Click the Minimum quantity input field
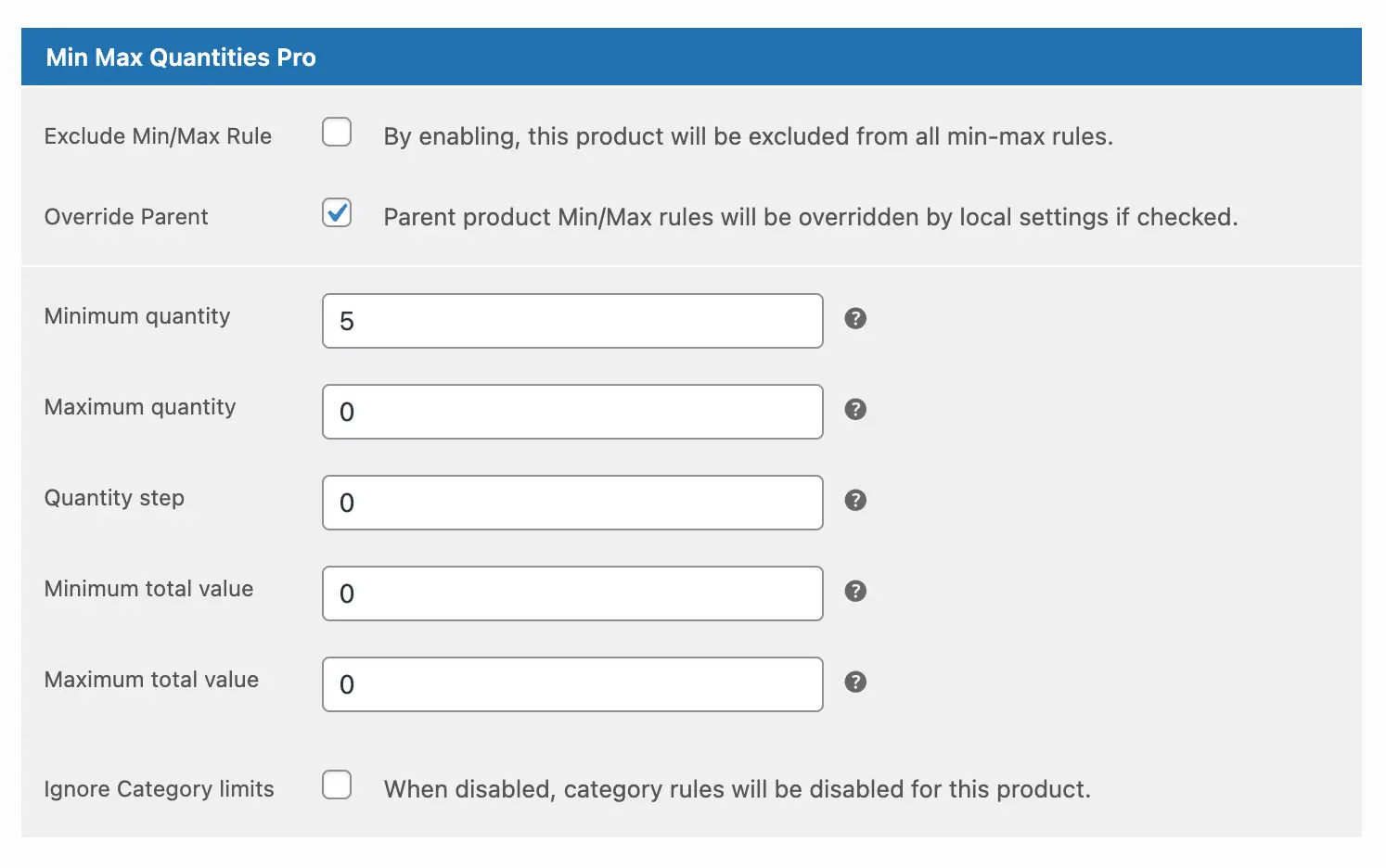 point(572,321)
